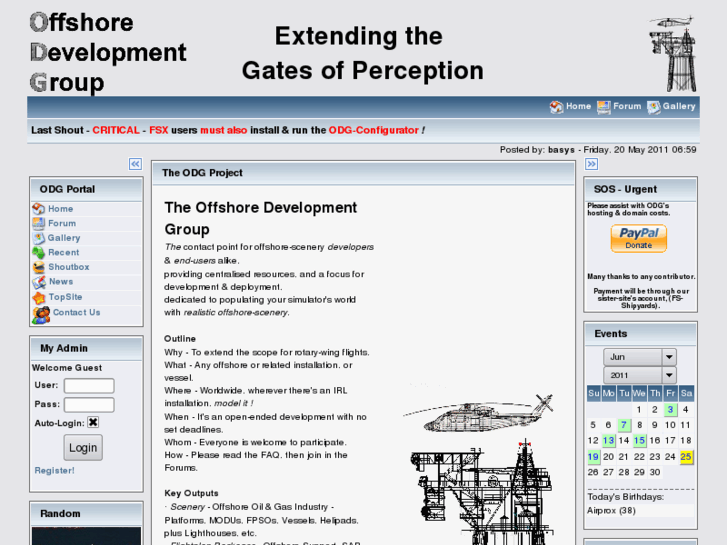The height and width of the screenshot is (545, 727).
Task: Click Airprox (38) birthday entry
Action: point(611,511)
